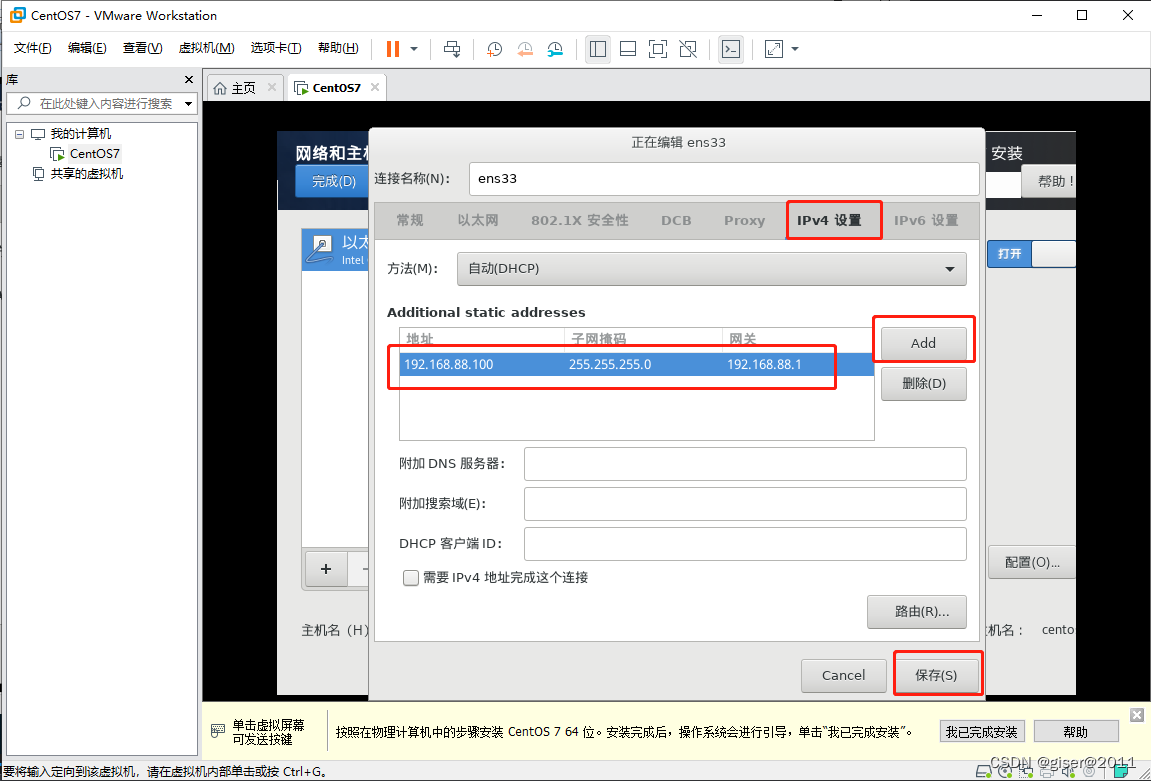Click the Unity mode icon
This screenshot has width=1151, height=781.
tap(688, 49)
